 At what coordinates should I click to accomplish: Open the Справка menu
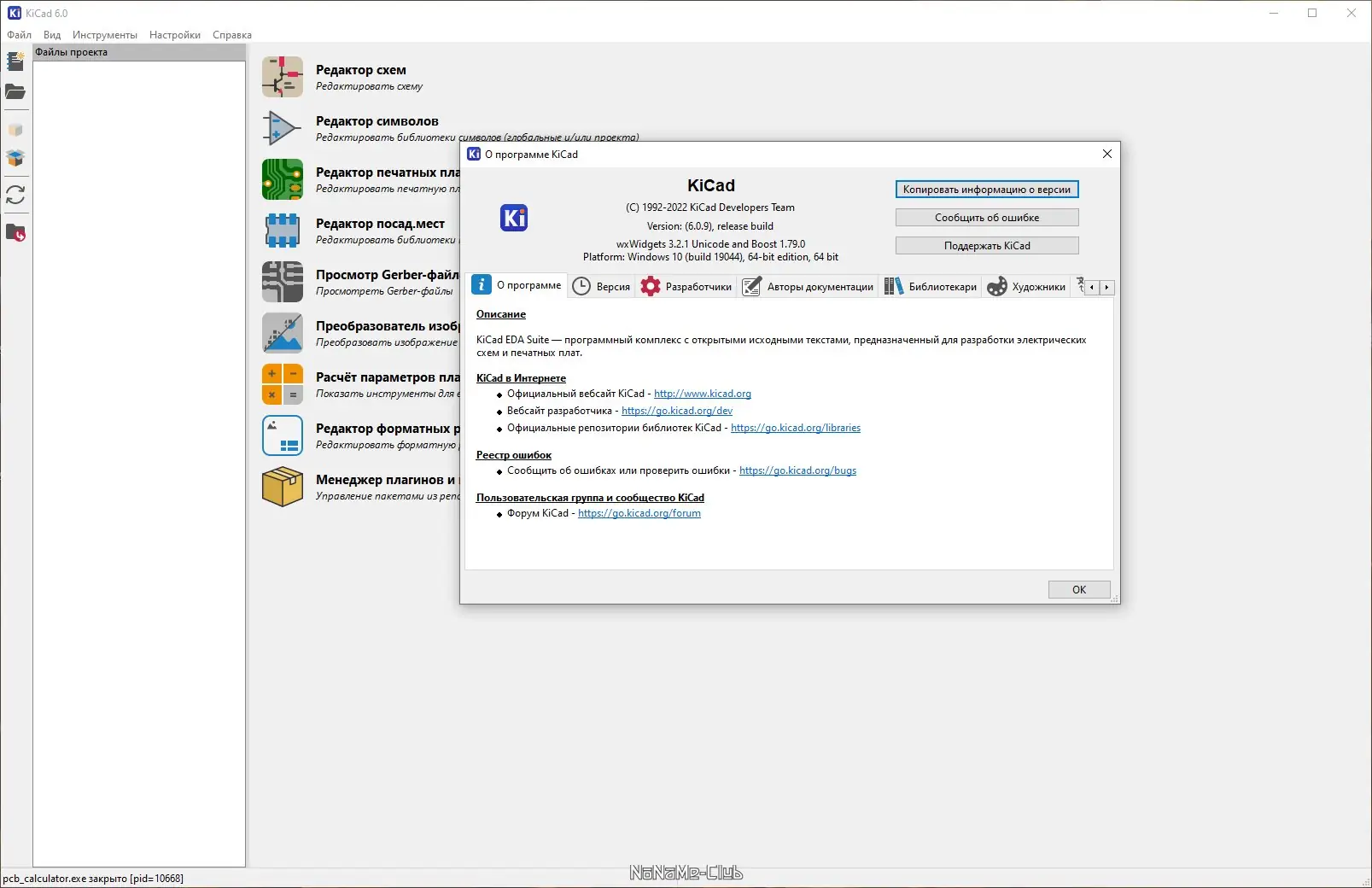(232, 35)
